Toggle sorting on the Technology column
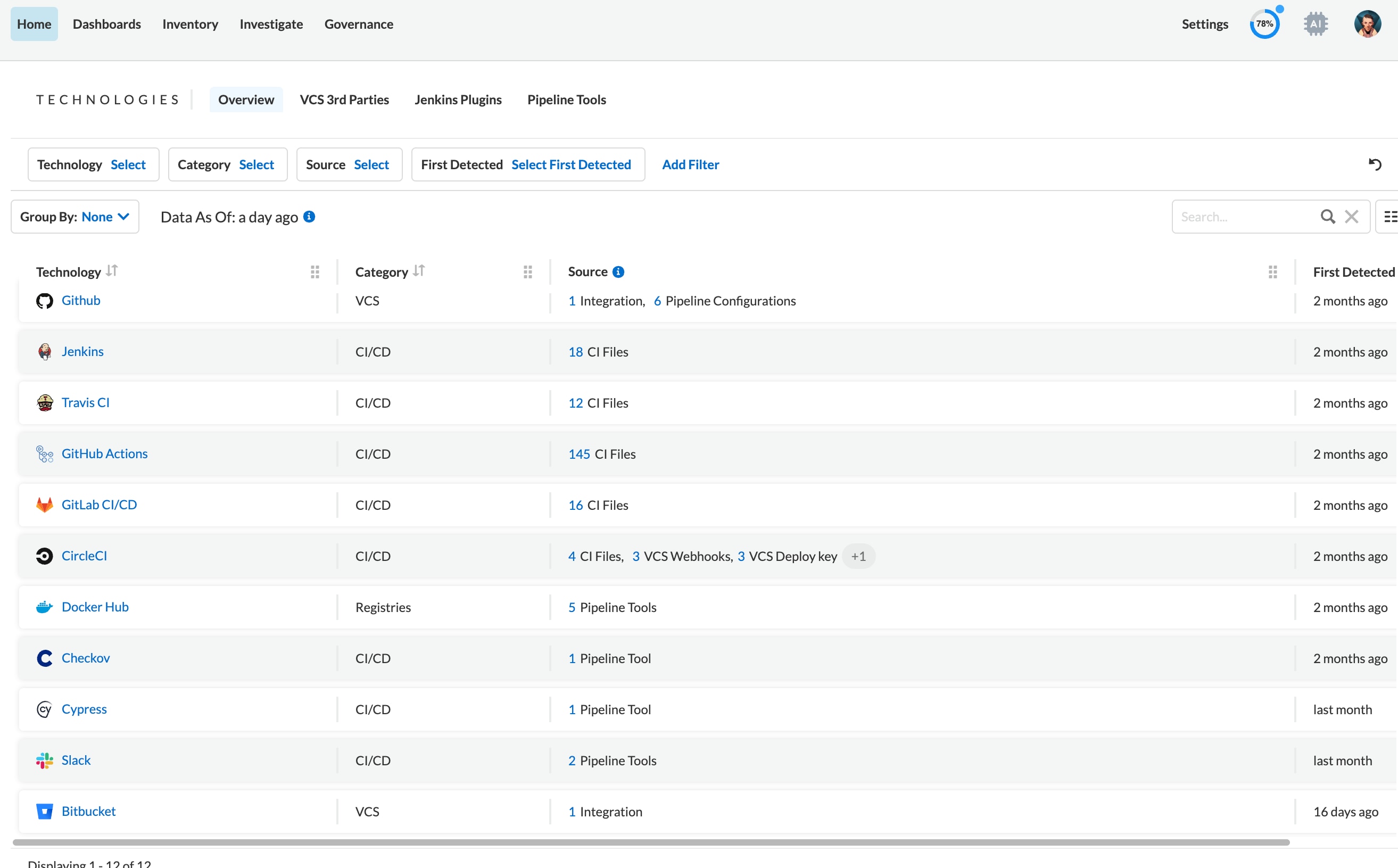The image size is (1398, 868). [x=111, y=271]
